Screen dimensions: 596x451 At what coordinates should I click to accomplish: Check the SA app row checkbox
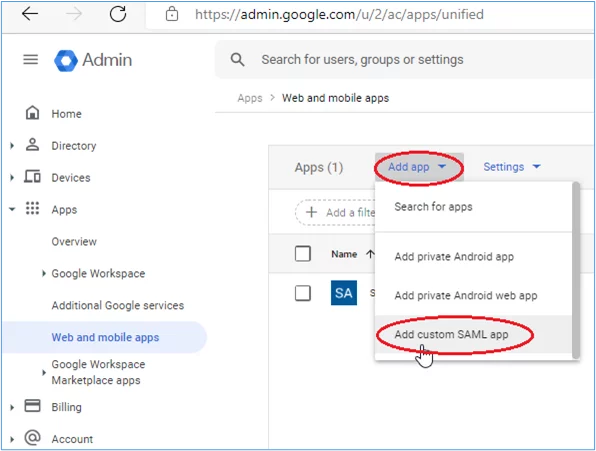(x=303, y=293)
